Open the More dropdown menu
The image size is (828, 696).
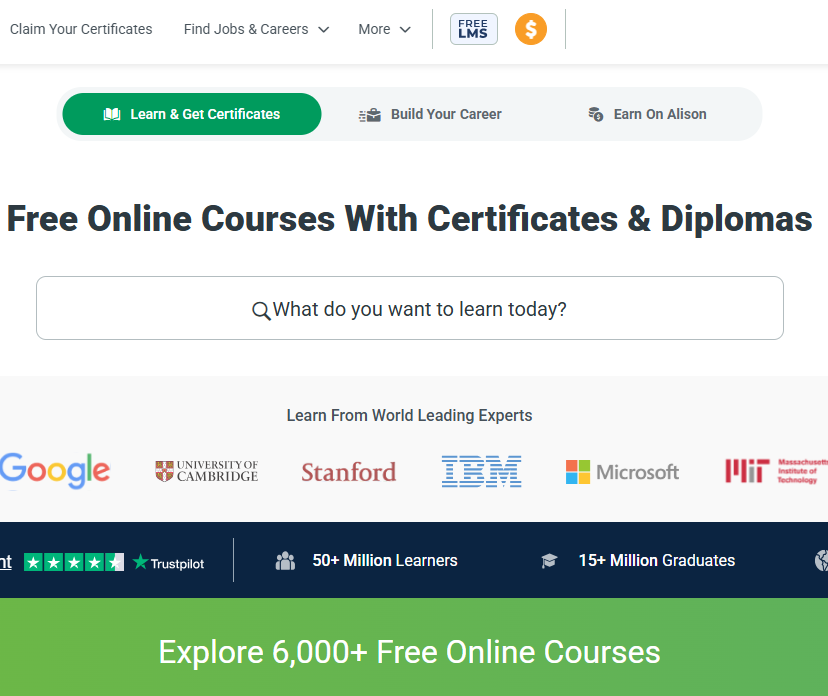(384, 29)
